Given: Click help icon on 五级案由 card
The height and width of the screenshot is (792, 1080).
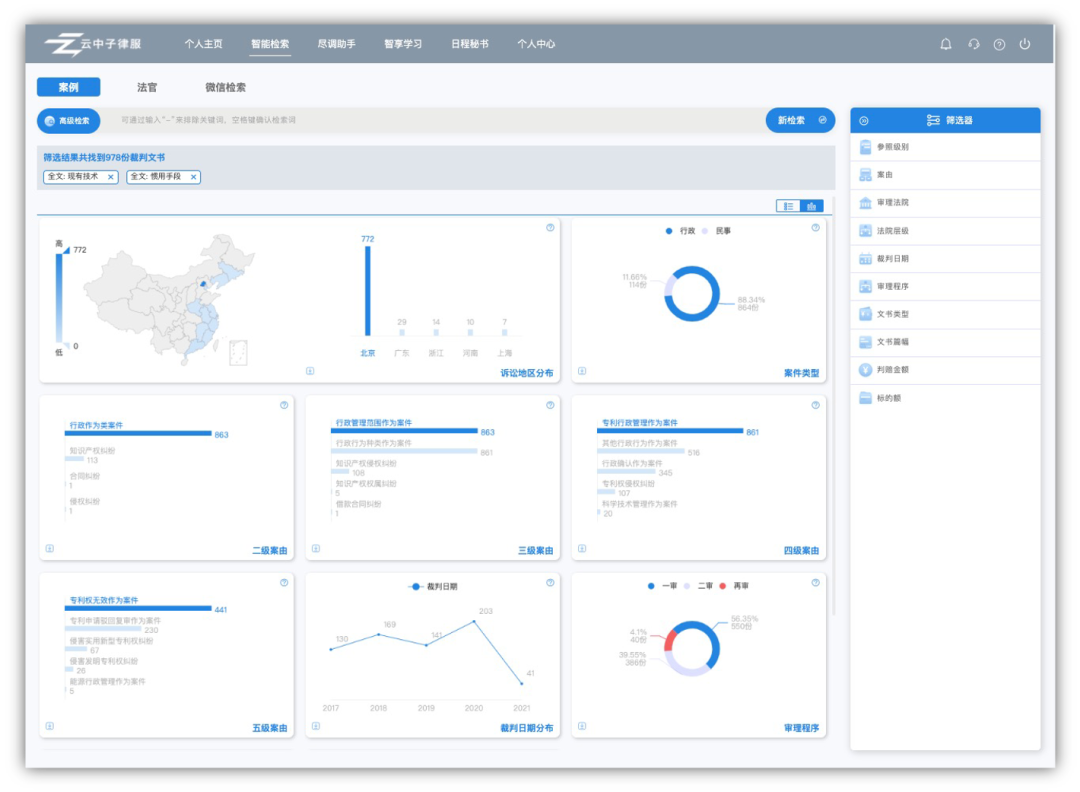Looking at the screenshot, I should [x=284, y=583].
